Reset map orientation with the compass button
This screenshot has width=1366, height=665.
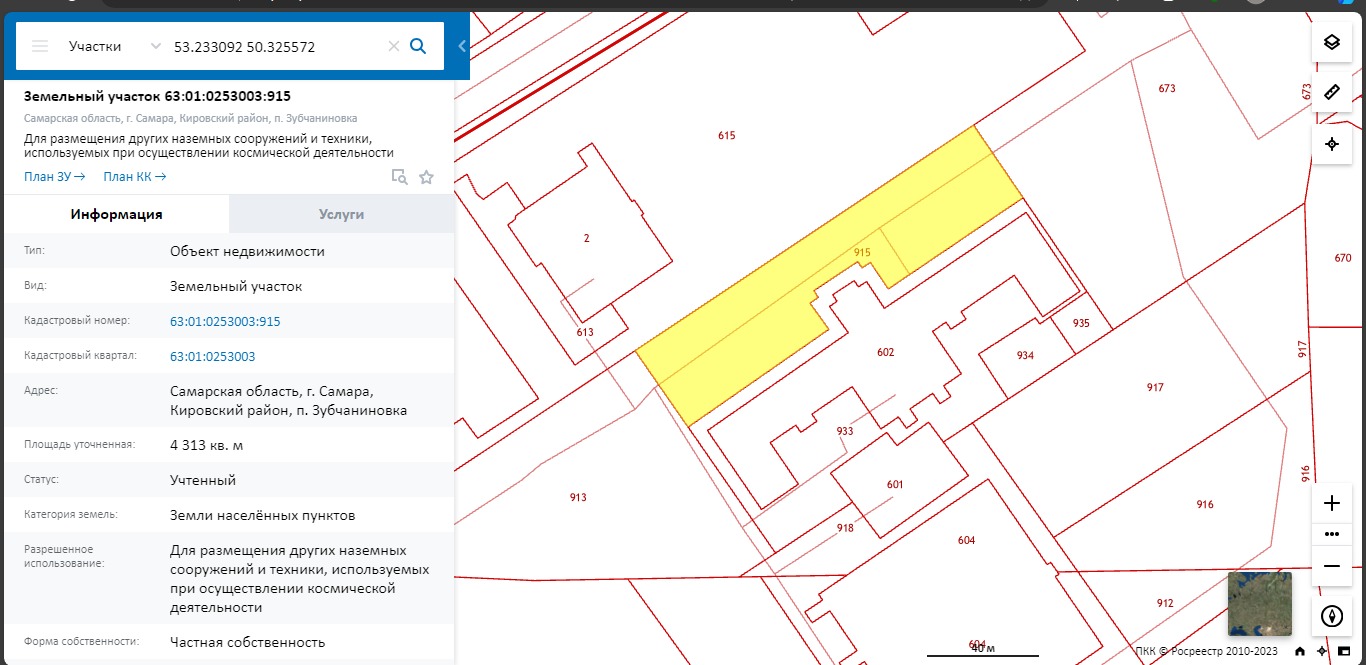1331,616
